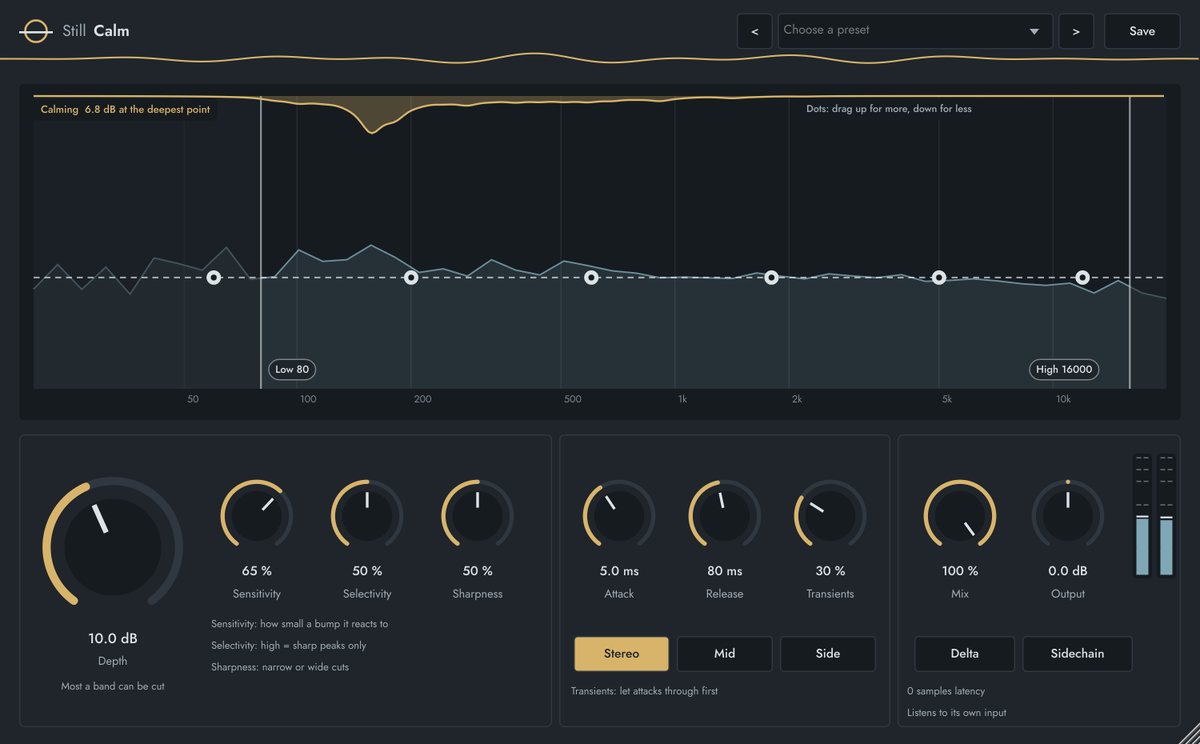
Task: Click the Depth knob
Action: tap(113, 545)
